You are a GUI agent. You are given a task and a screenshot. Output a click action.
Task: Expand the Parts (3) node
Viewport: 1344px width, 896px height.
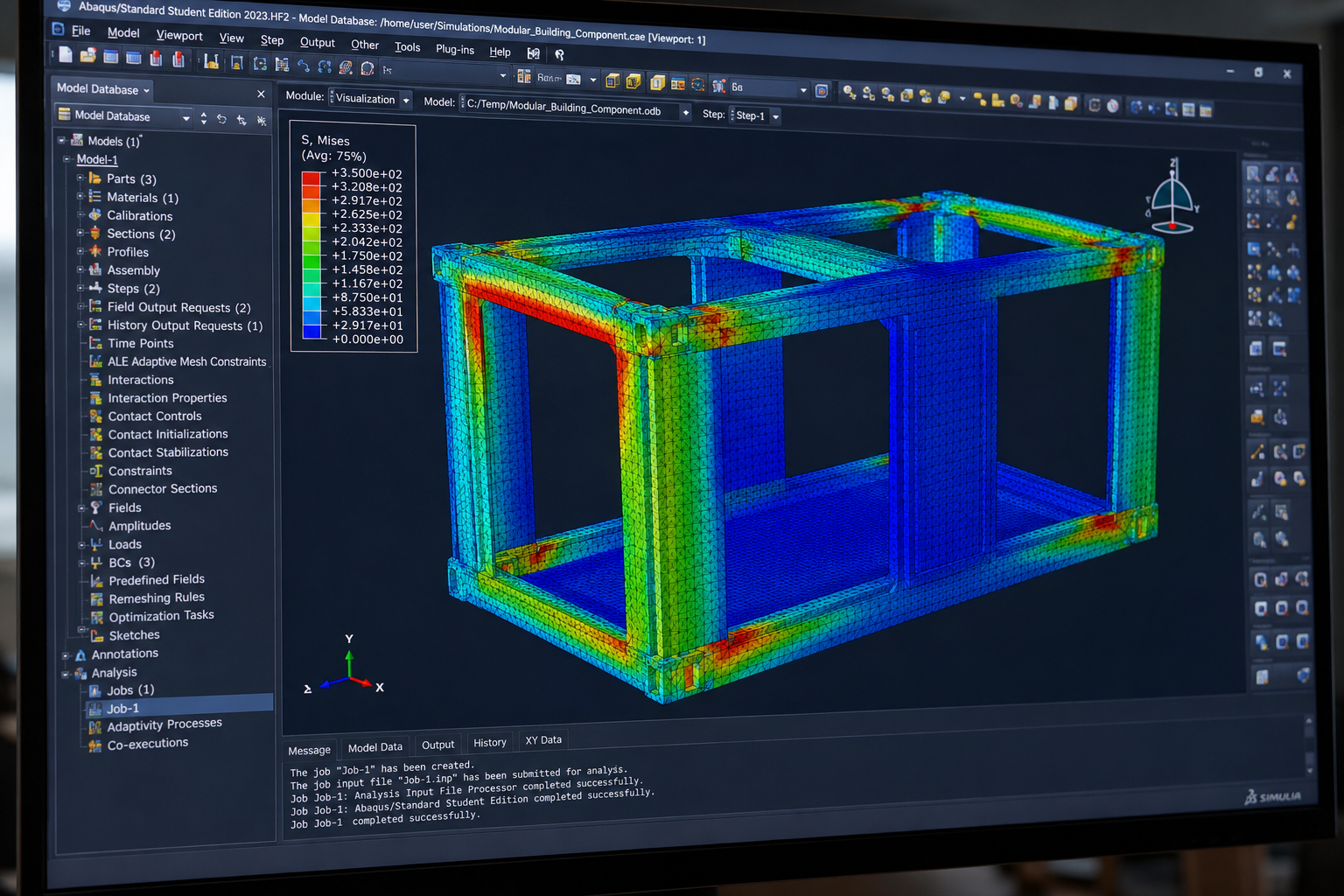[x=80, y=178]
